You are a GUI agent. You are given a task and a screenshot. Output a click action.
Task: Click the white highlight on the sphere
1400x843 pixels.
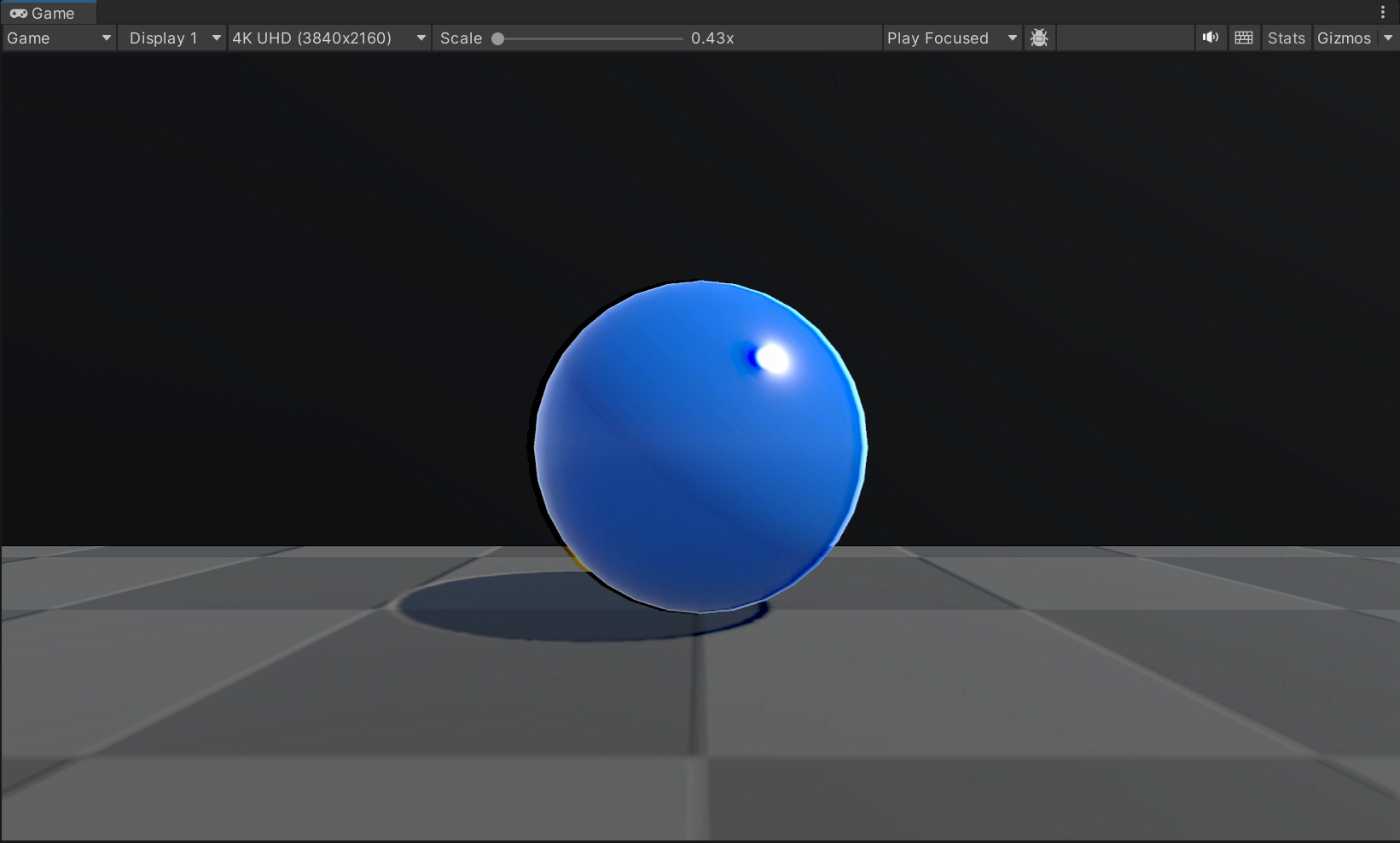[775, 359]
